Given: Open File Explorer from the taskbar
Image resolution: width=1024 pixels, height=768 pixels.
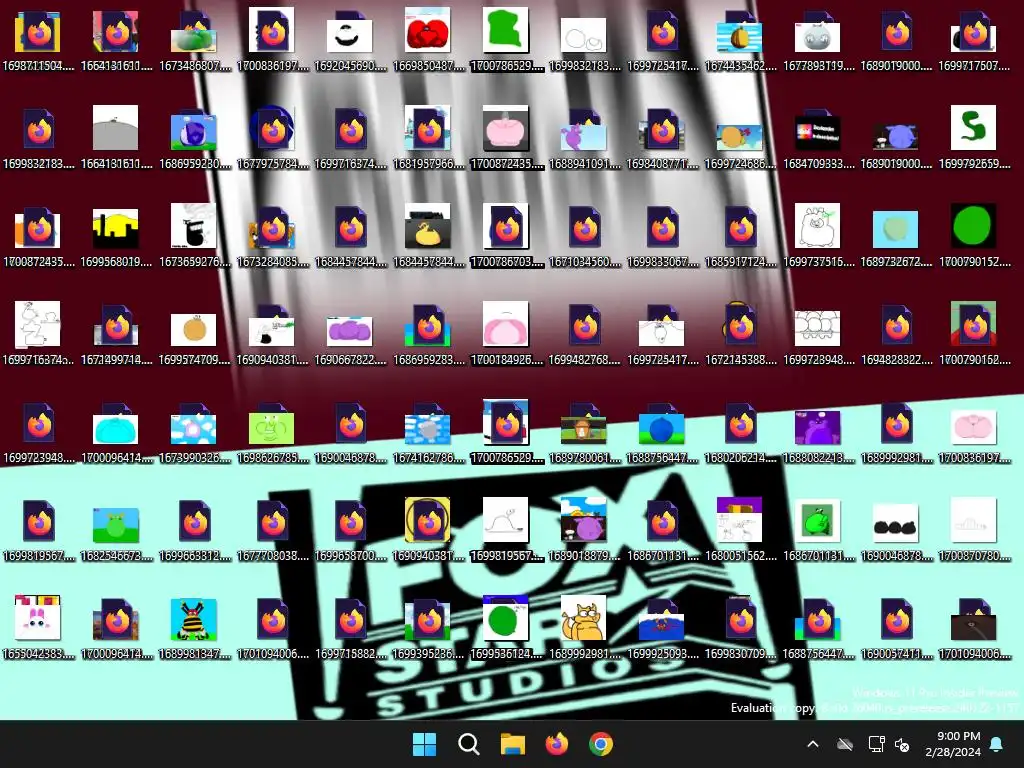Looking at the screenshot, I should (x=513, y=744).
